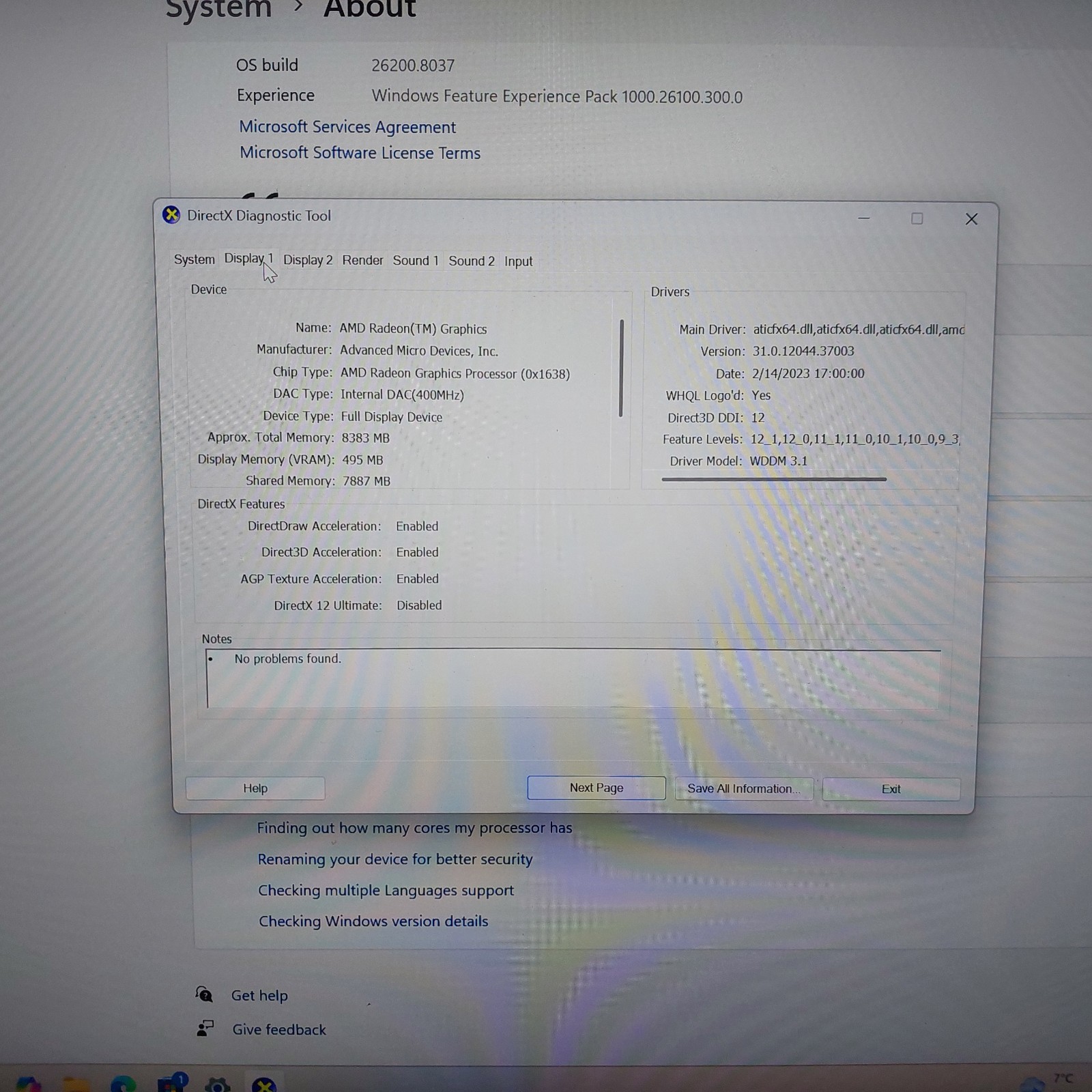1092x1092 pixels.
Task: Minimize the DirectX Diagnostic Tool window
Action: [x=864, y=218]
